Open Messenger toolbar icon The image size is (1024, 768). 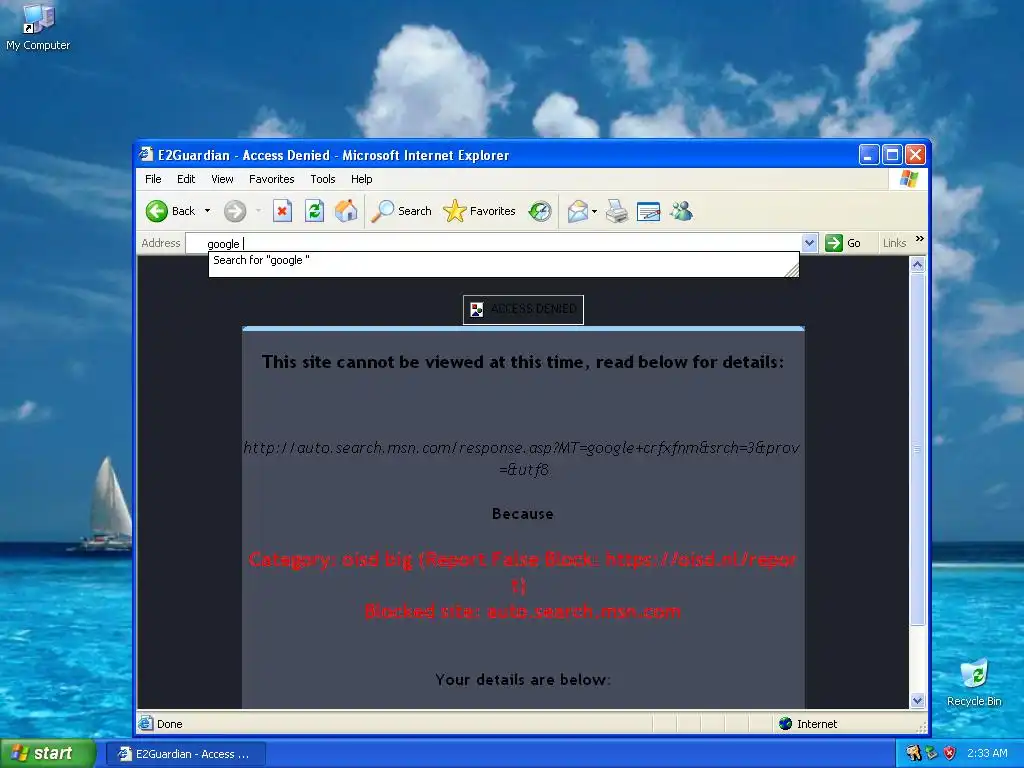681,211
